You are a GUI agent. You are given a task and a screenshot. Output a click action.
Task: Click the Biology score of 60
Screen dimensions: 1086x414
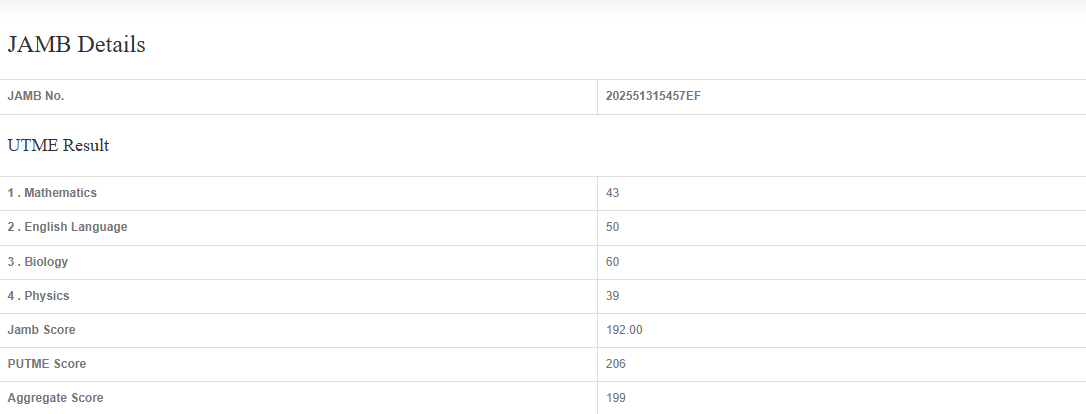click(613, 262)
